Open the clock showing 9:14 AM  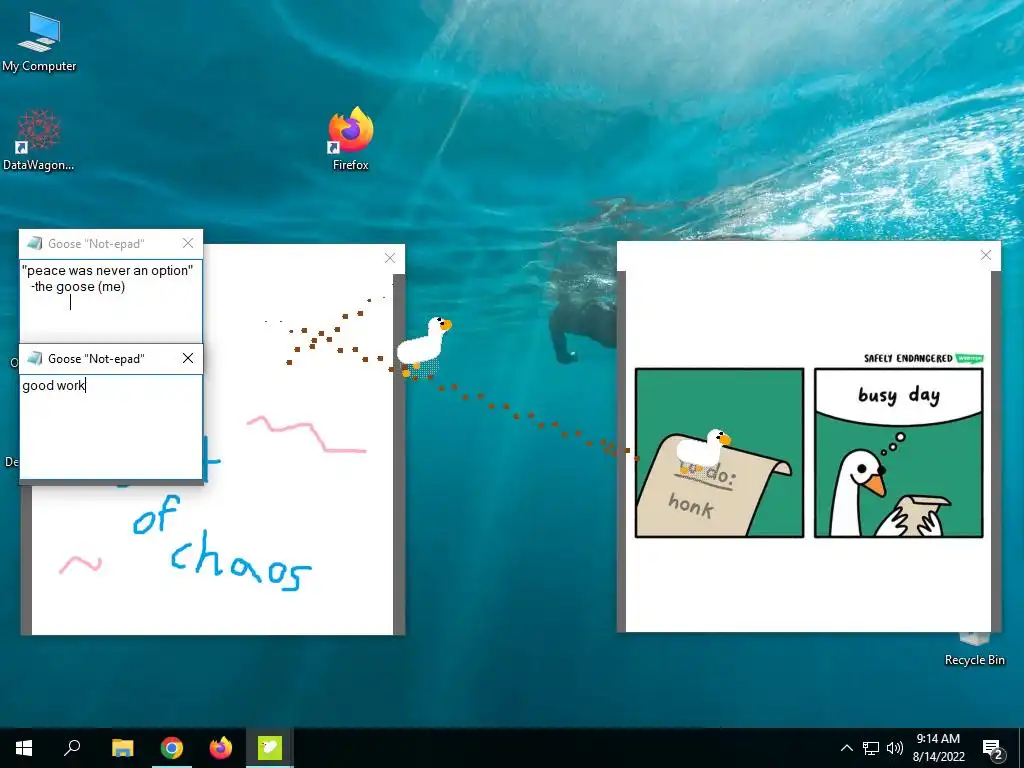tap(938, 739)
